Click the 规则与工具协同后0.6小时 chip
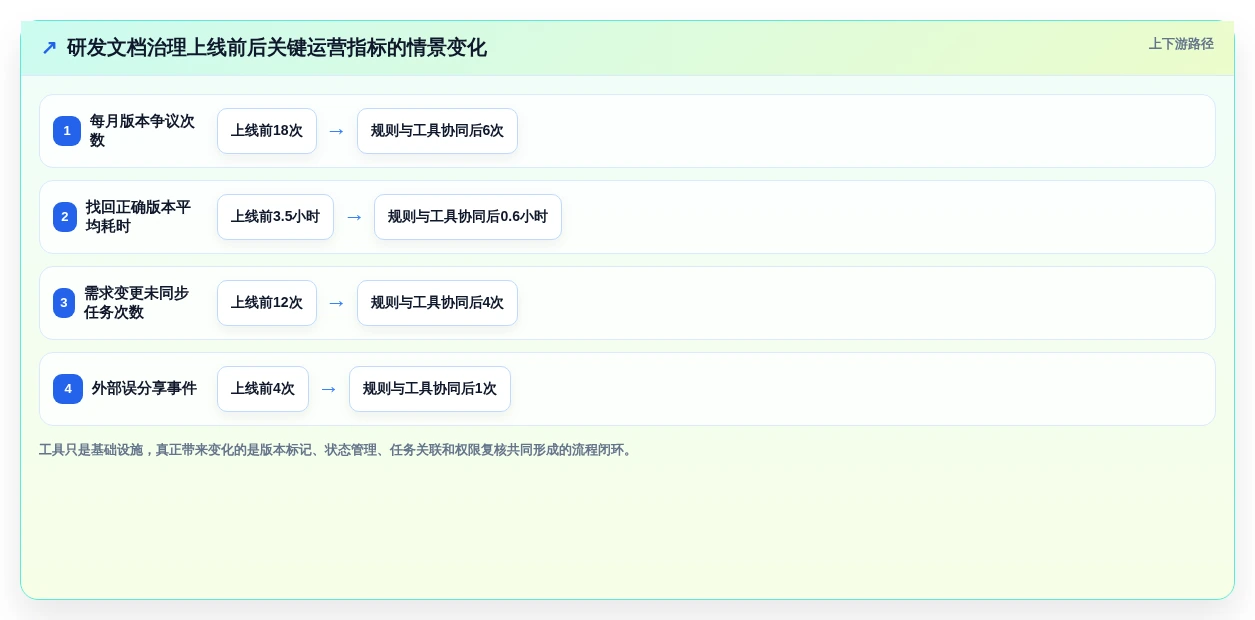Image resolution: width=1255 pixels, height=620 pixels. [x=468, y=217]
